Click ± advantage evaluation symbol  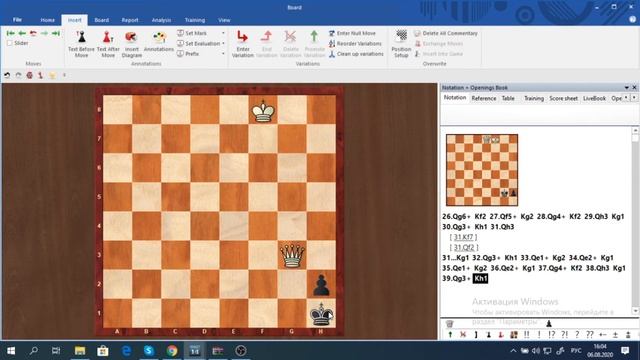click(x=615, y=335)
